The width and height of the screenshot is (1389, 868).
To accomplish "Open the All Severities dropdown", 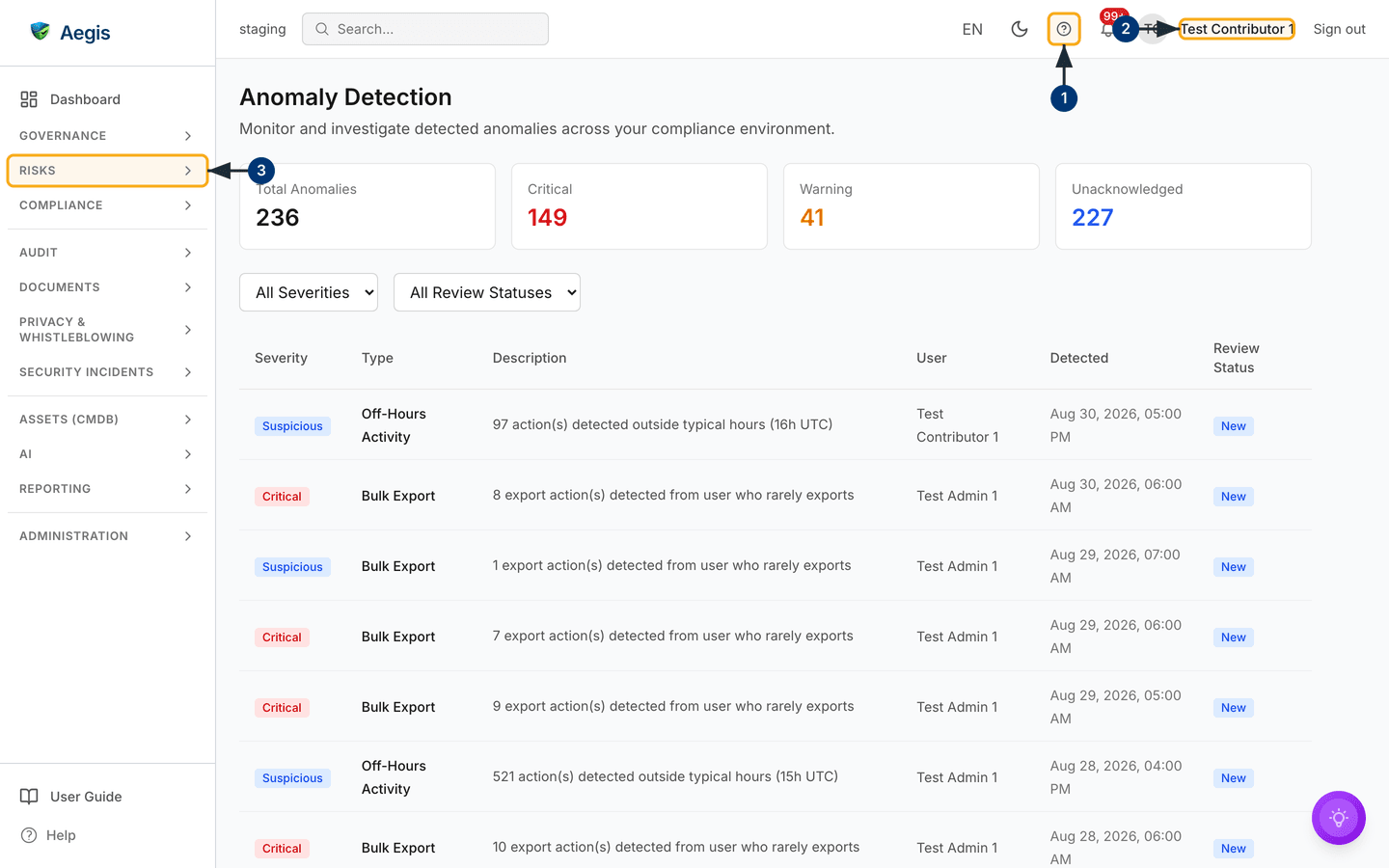I will pyautogui.click(x=309, y=292).
